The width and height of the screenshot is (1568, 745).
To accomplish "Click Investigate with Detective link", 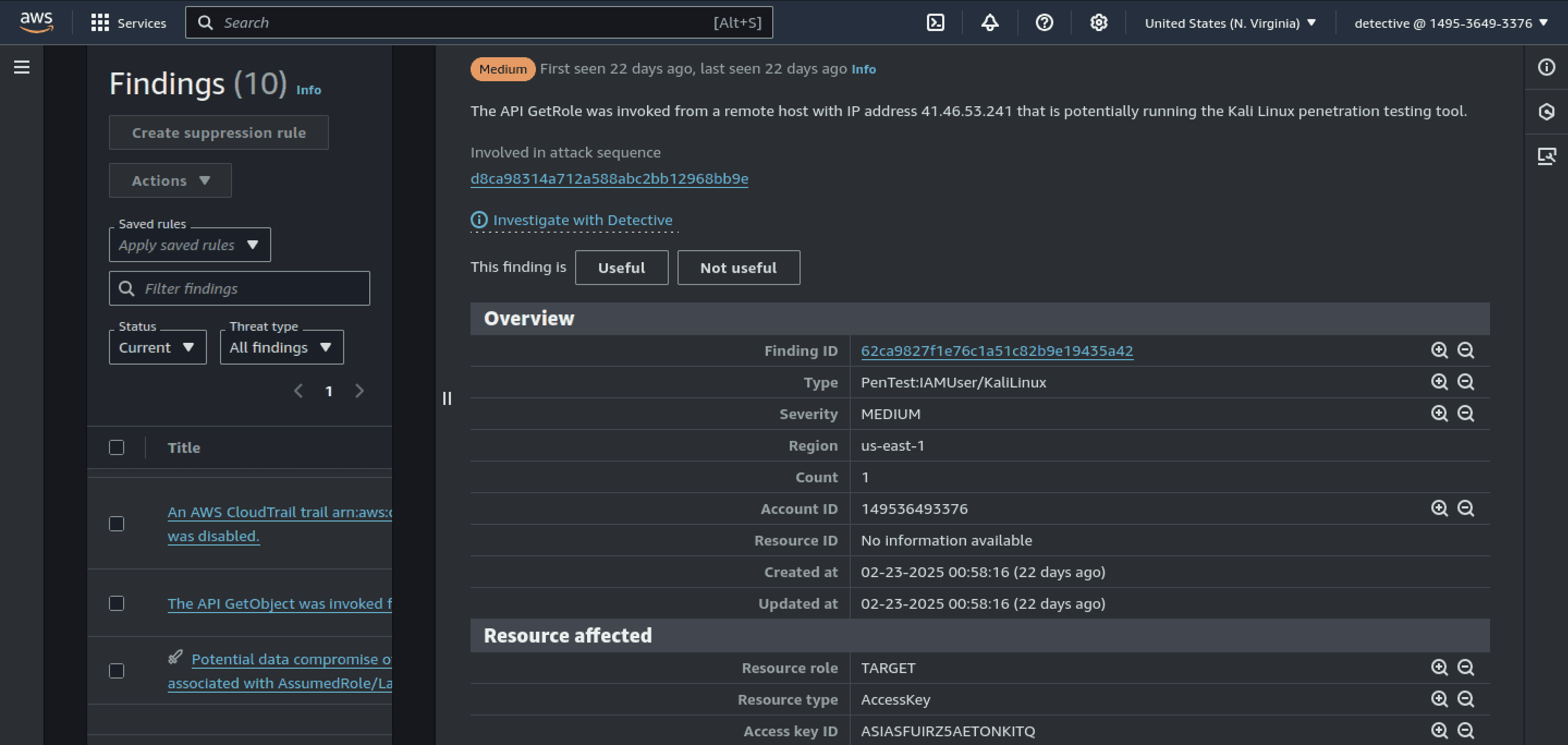I will click(x=574, y=220).
